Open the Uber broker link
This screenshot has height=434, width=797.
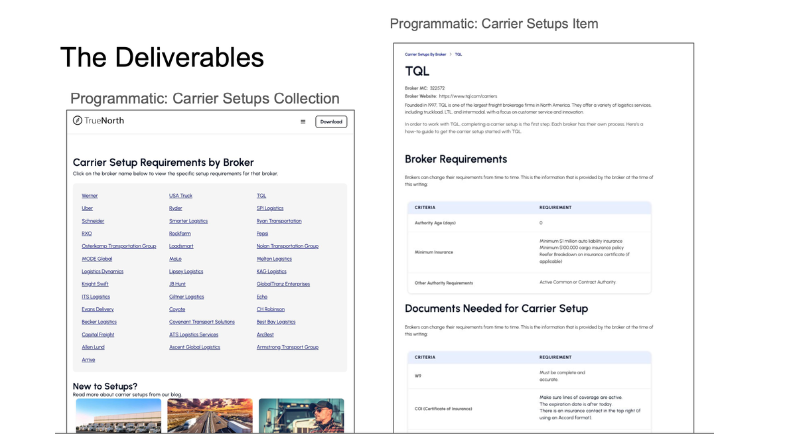[x=87, y=208]
